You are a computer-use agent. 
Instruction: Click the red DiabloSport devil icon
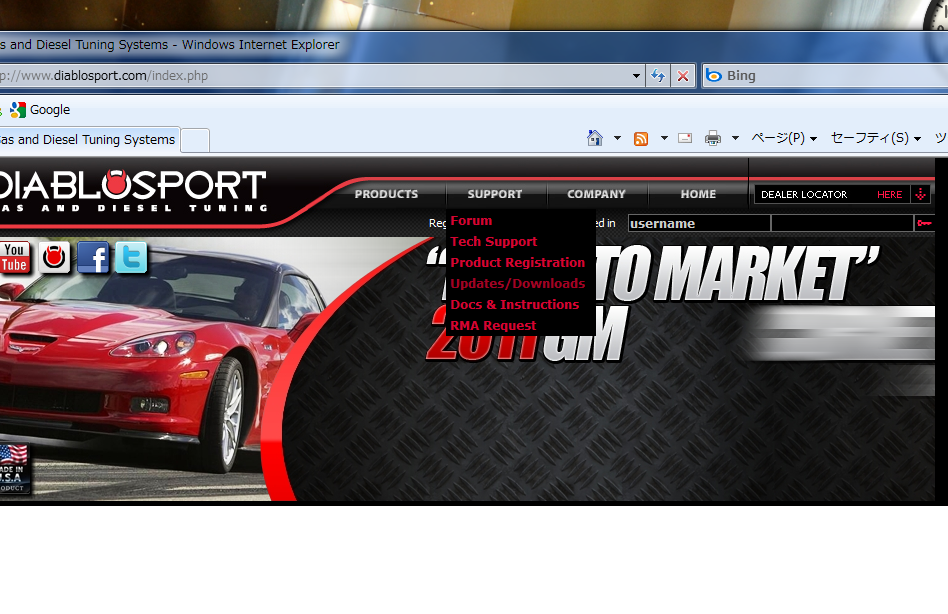coord(54,257)
